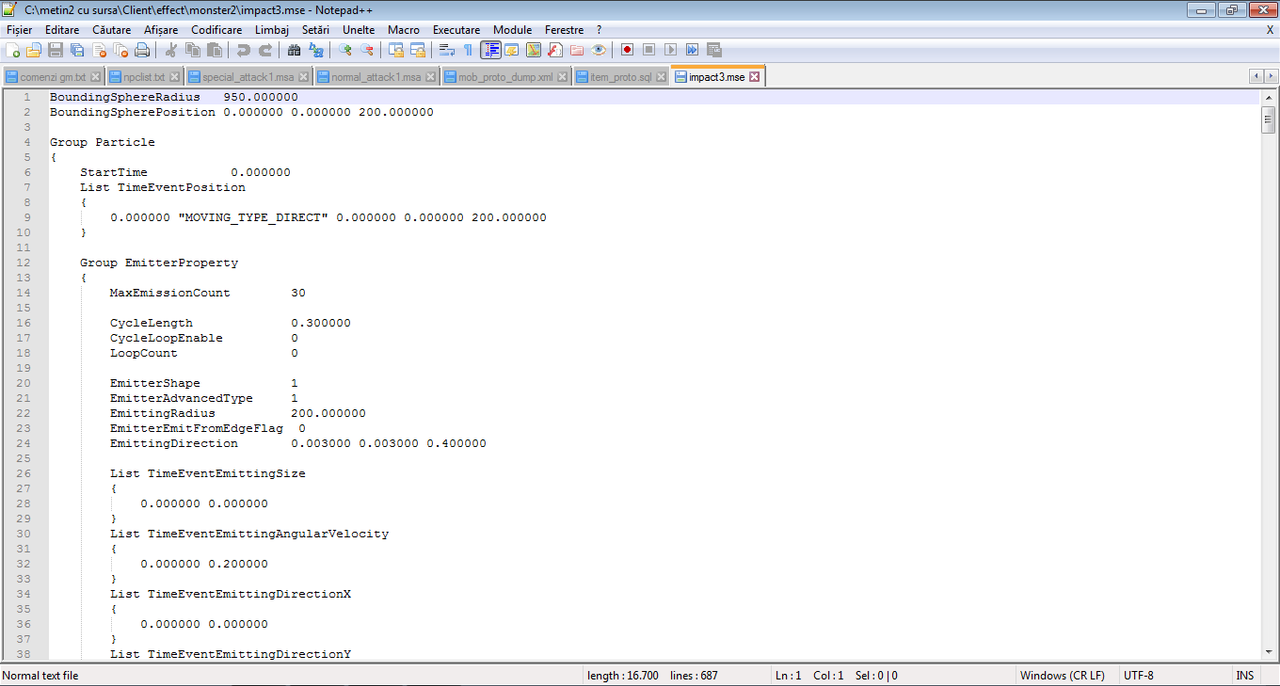This screenshot has height=686, width=1280.
Task: Undo the last action via toolbar
Action: point(243,50)
